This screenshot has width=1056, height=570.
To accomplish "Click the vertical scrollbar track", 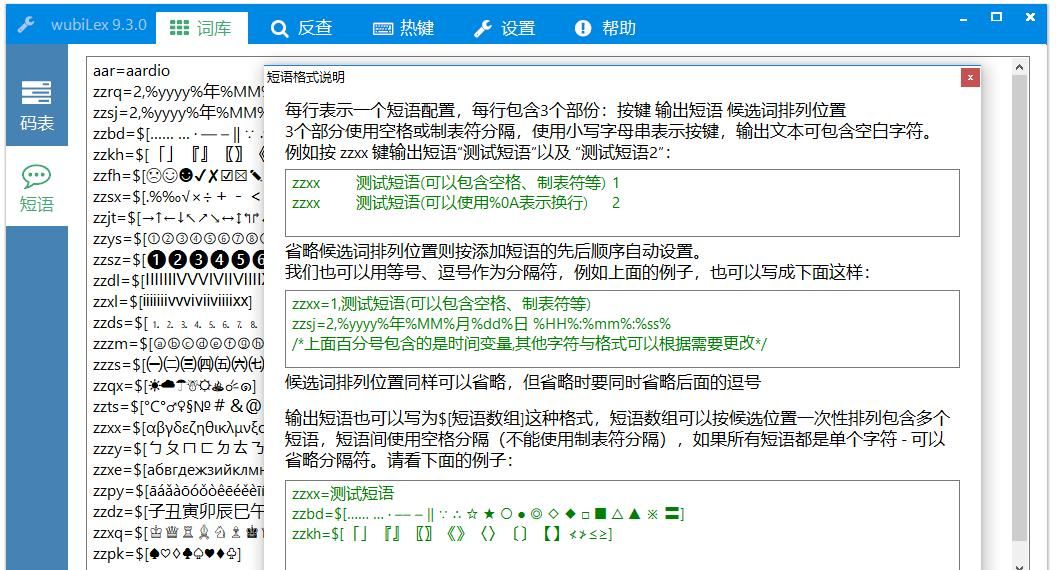I will click(1019, 310).
